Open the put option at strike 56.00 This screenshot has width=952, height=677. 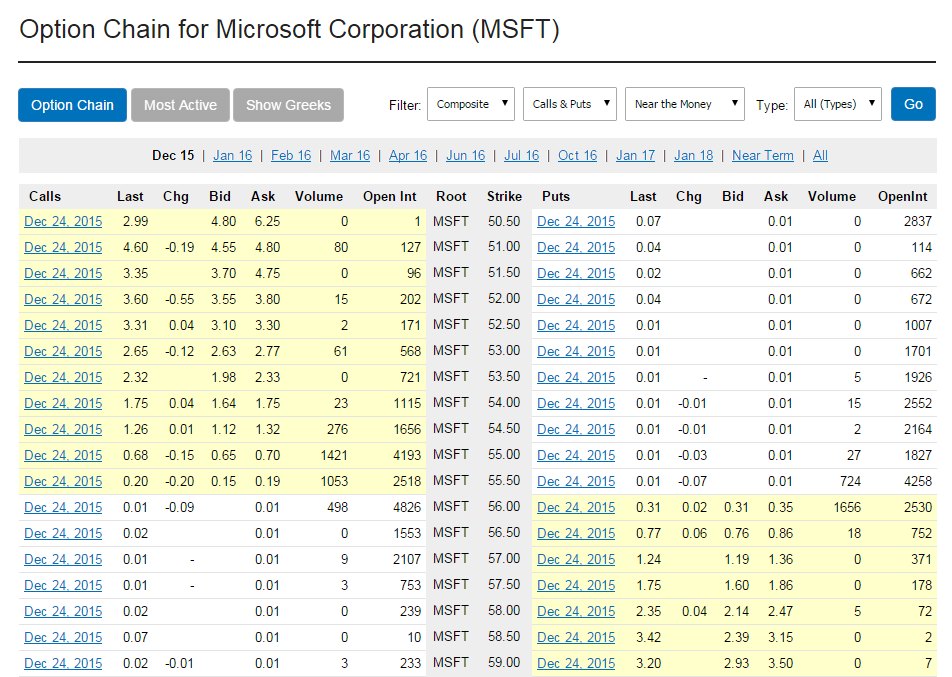(x=576, y=507)
